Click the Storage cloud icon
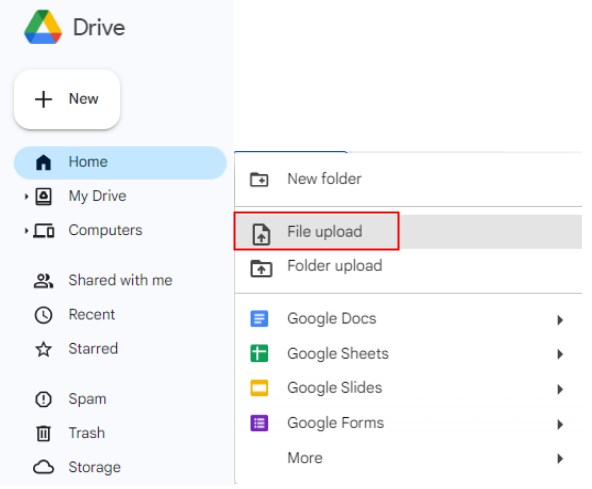 pyautogui.click(x=43, y=467)
